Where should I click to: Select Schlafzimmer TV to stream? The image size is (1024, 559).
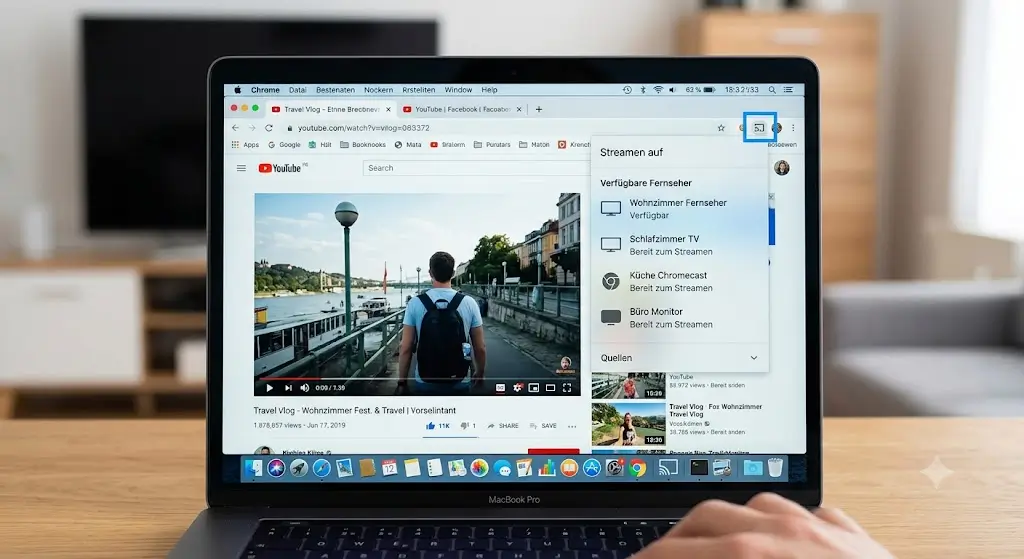(x=679, y=245)
